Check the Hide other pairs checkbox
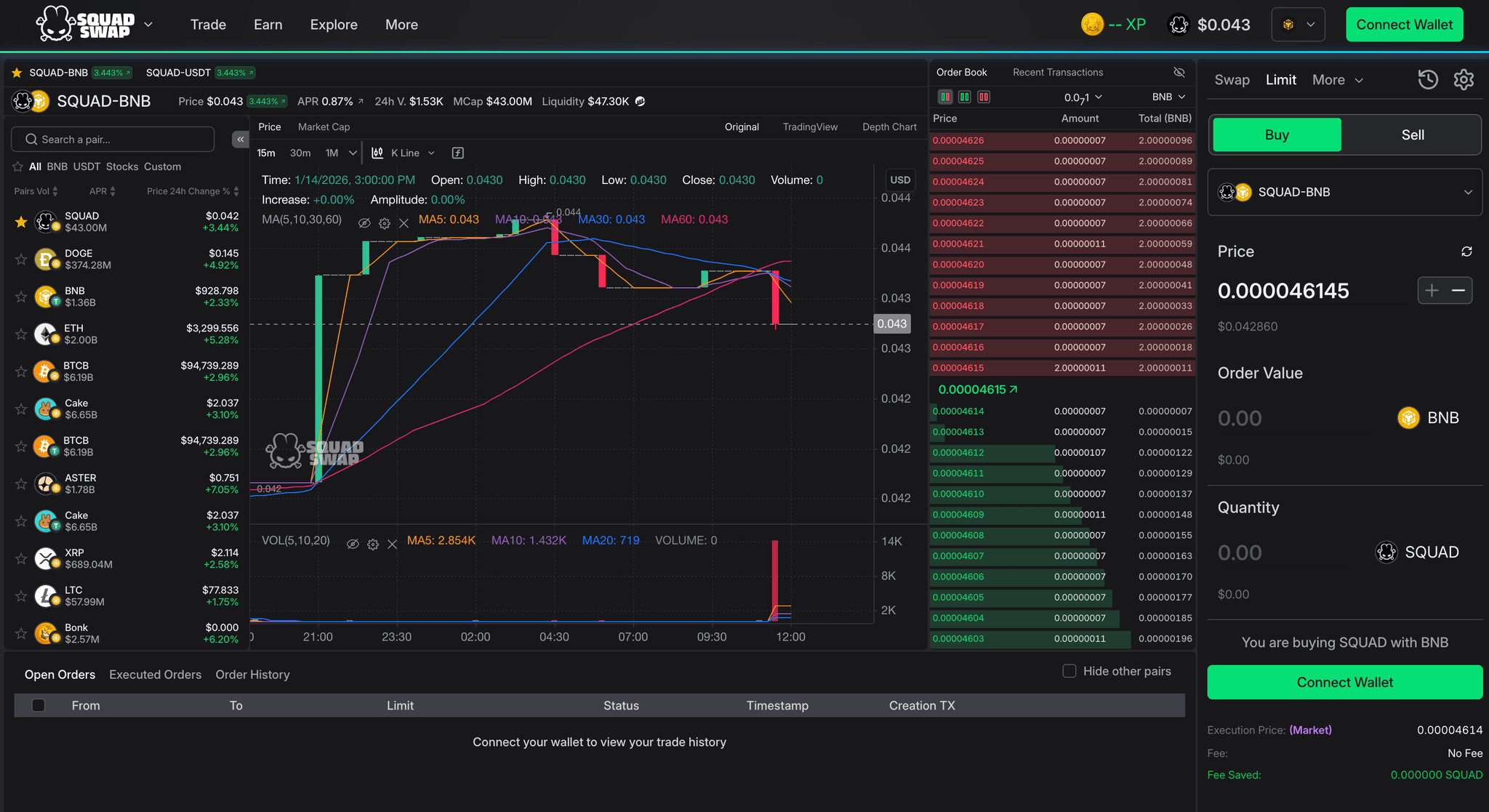This screenshot has width=1489, height=812. pyautogui.click(x=1069, y=671)
